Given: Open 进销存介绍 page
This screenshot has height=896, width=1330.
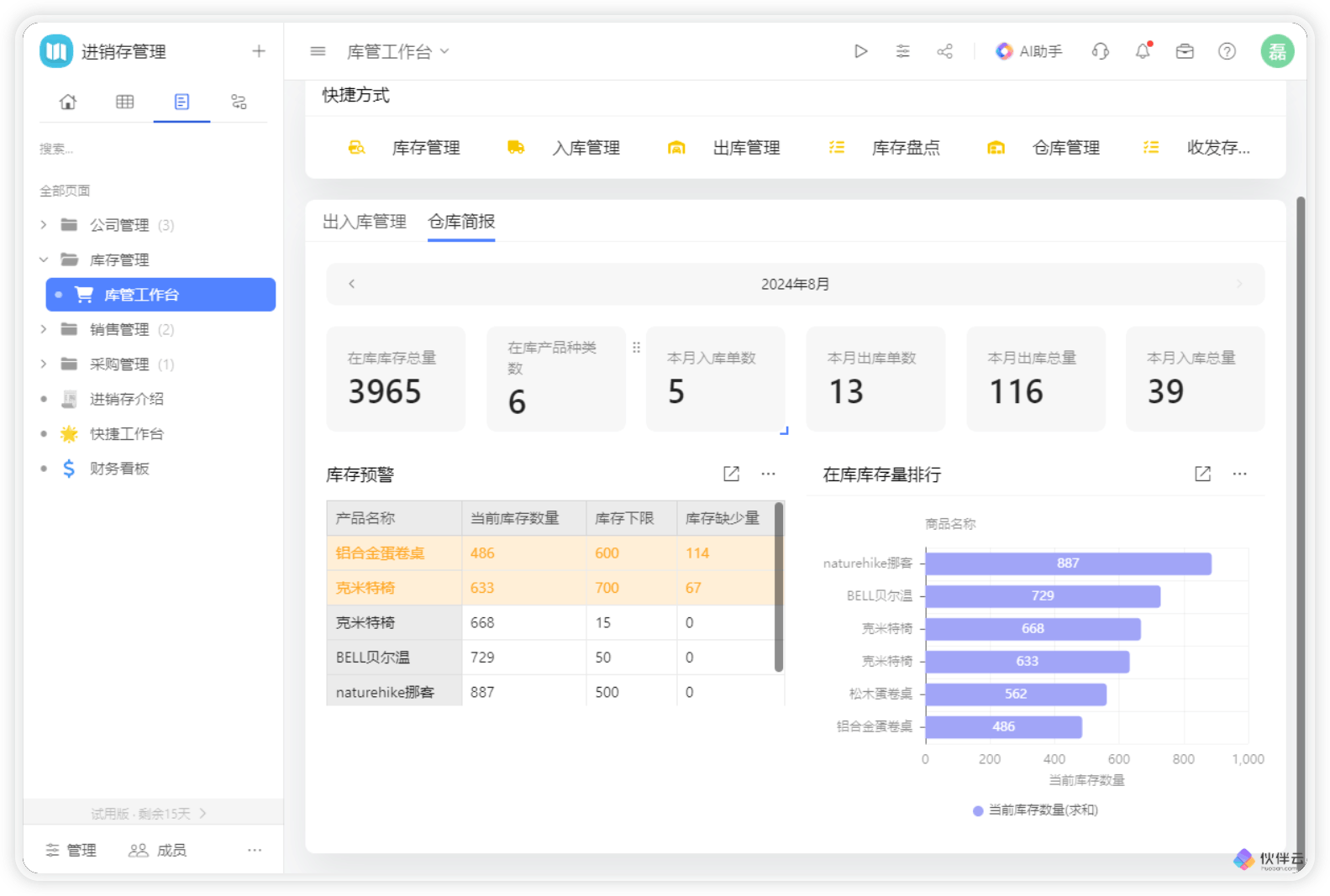Looking at the screenshot, I should click(127, 399).
